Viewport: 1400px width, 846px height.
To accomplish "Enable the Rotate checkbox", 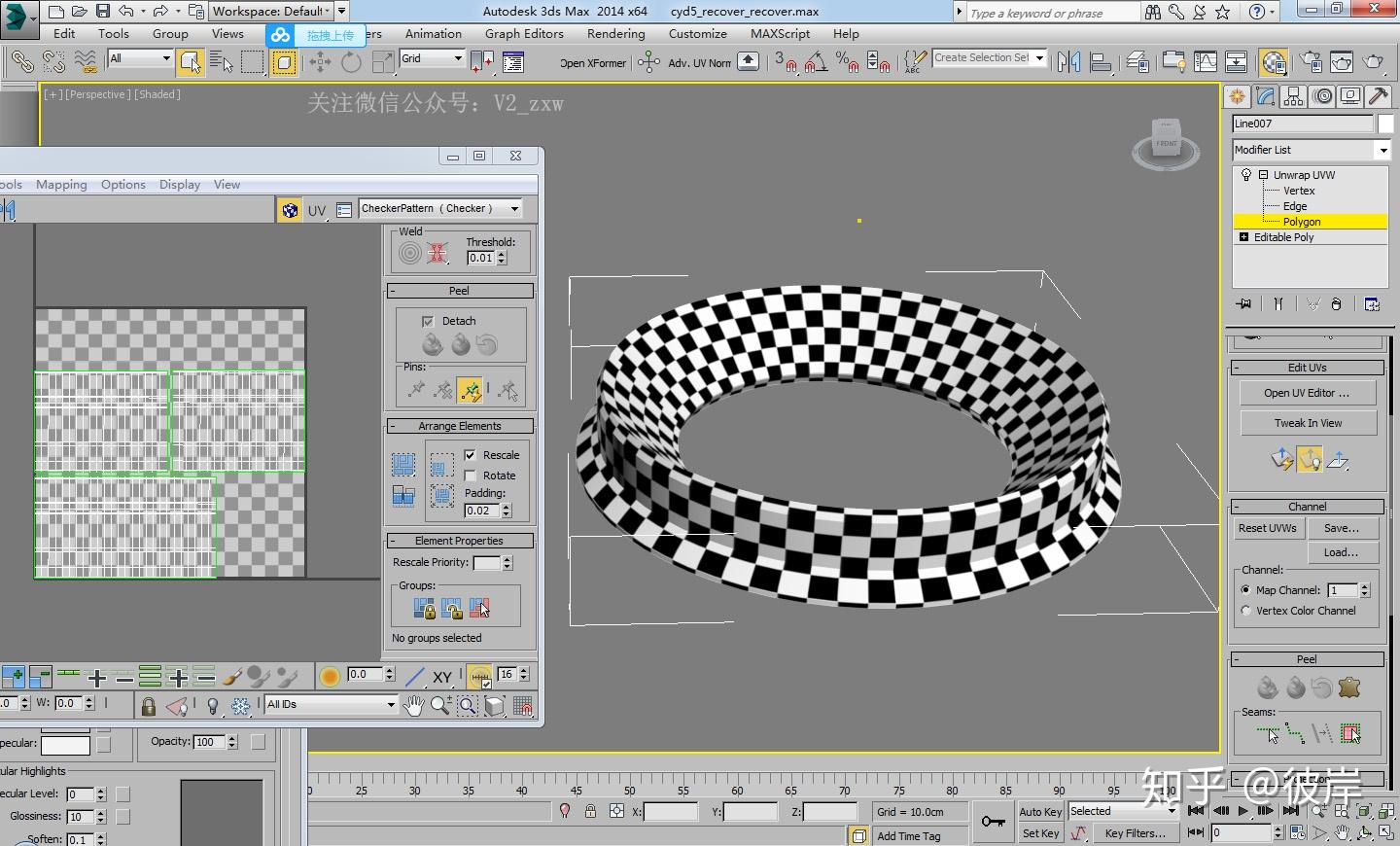I will click(471, 476).
